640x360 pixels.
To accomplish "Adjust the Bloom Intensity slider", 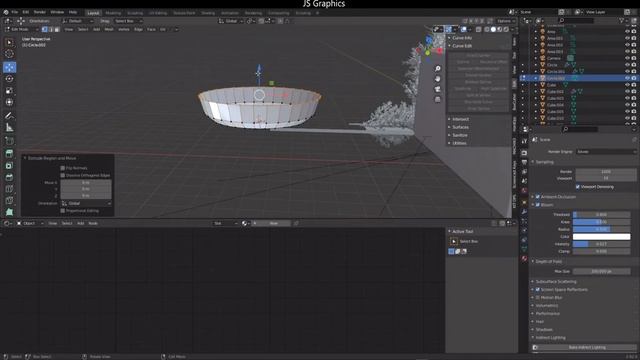I will click(601, 244).
